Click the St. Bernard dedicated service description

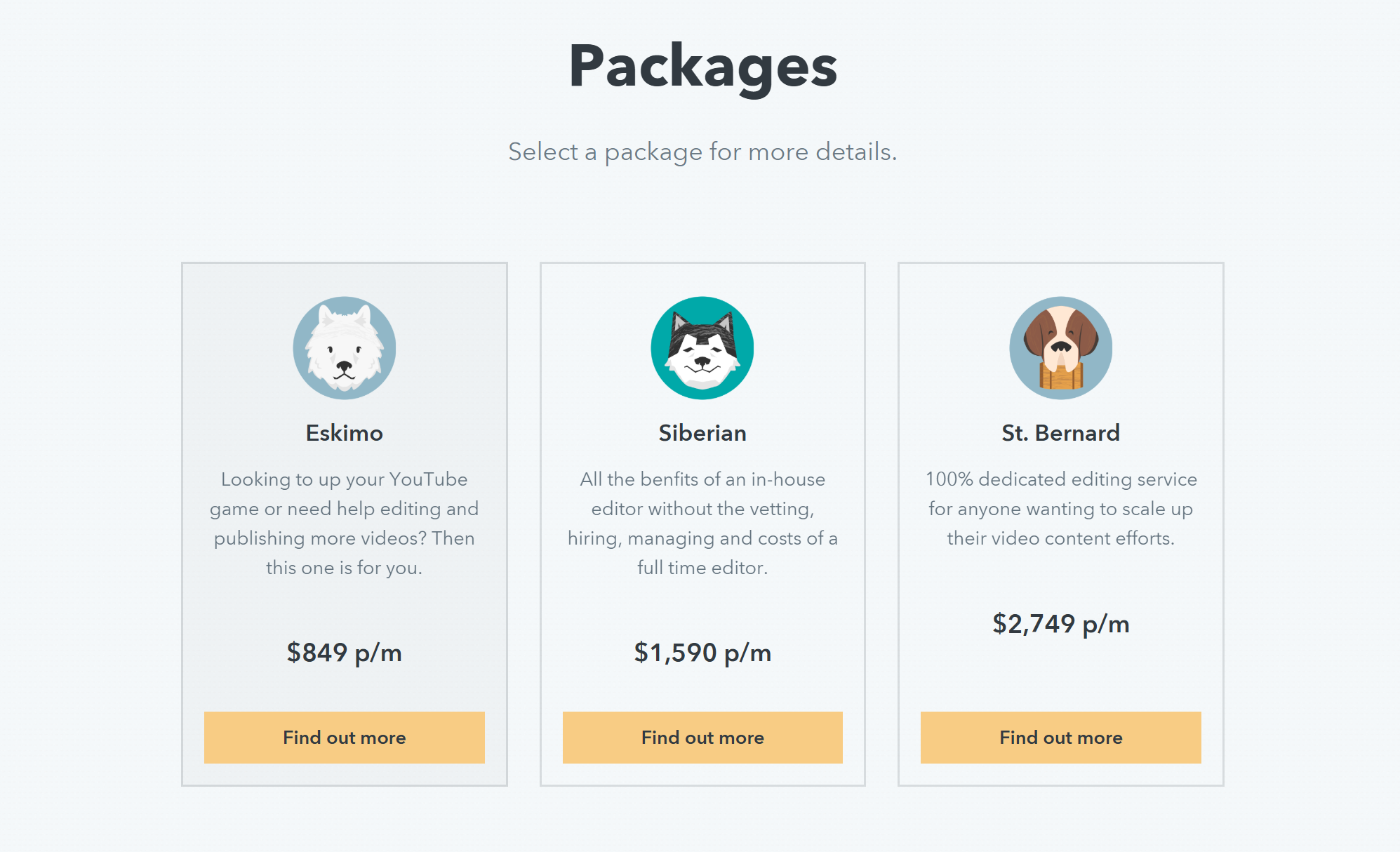click(1060, 509)
